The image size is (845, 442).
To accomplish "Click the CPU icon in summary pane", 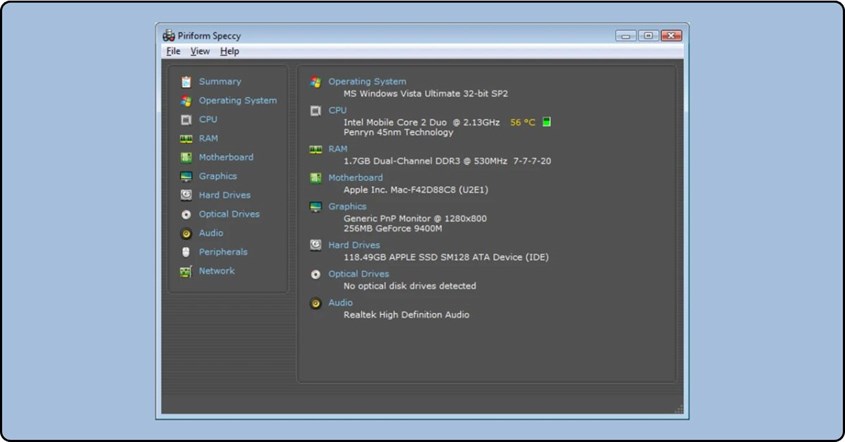I will pos(316,111).
